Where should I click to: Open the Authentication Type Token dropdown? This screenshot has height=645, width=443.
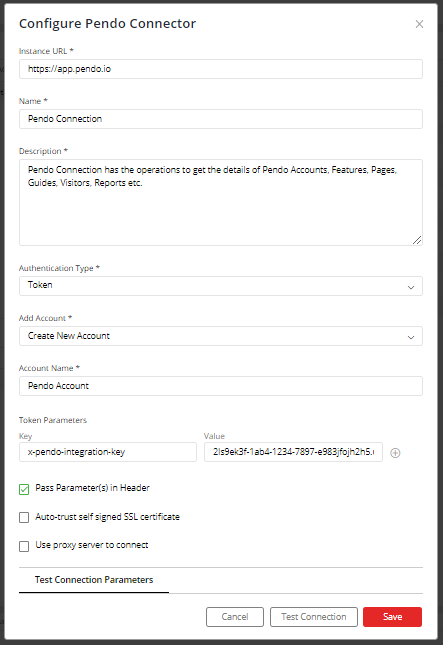click(221, 286)
